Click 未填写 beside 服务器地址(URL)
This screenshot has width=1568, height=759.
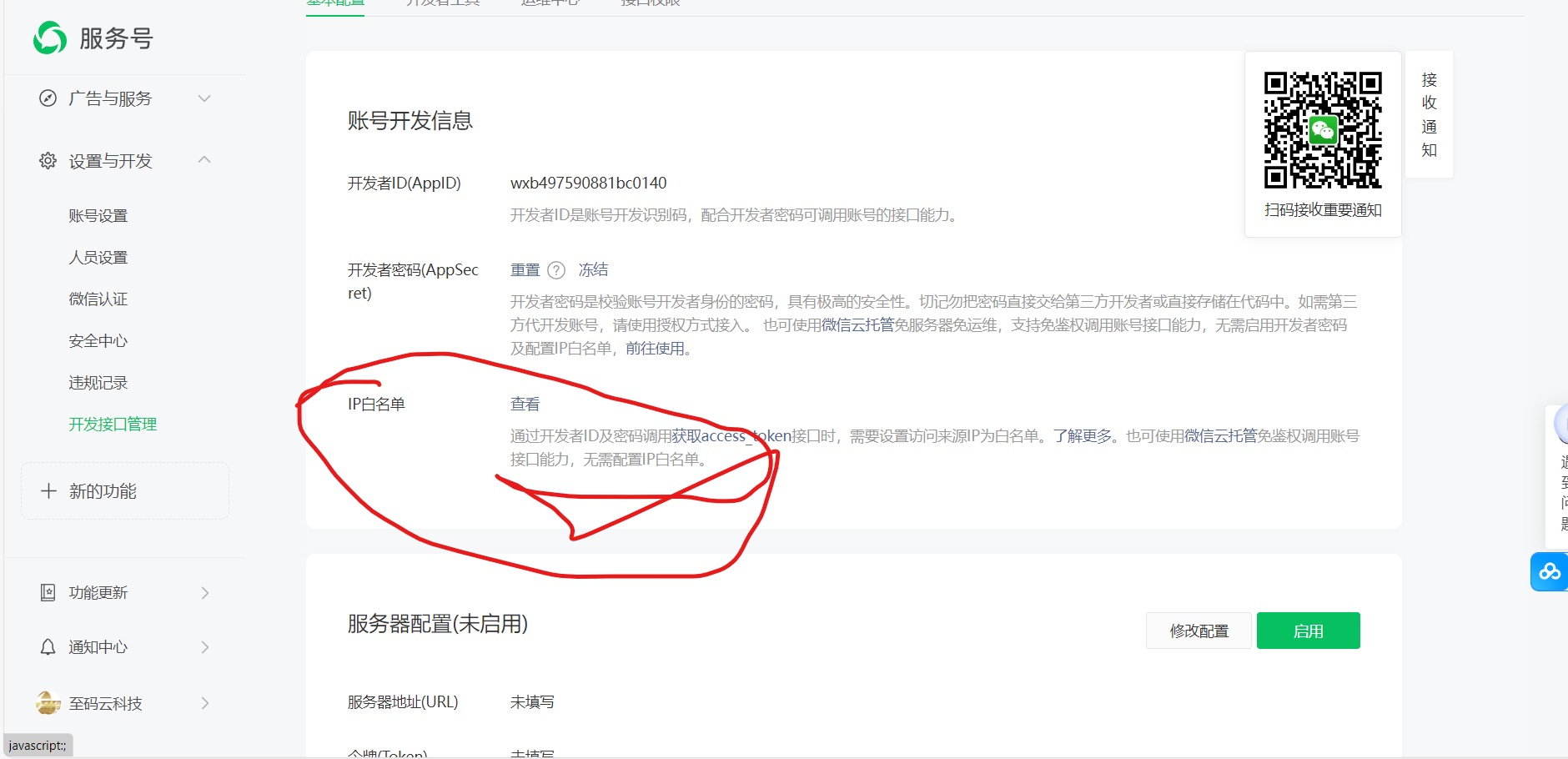(x=532, y=702)
